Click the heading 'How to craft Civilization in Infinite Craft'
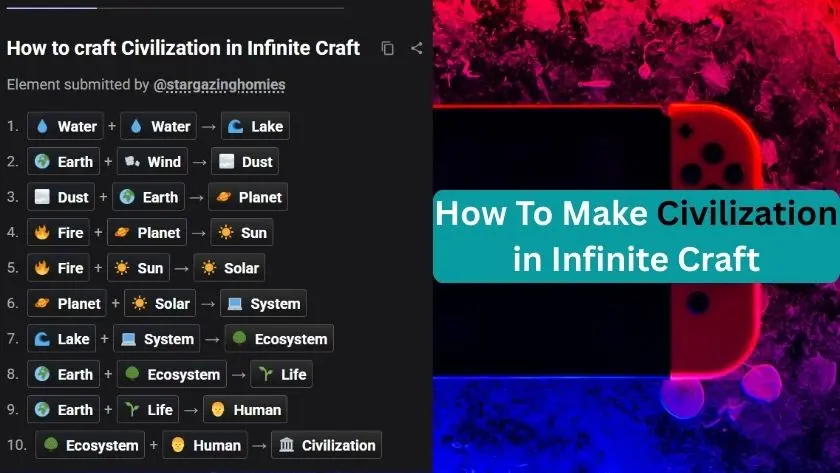 183,48
